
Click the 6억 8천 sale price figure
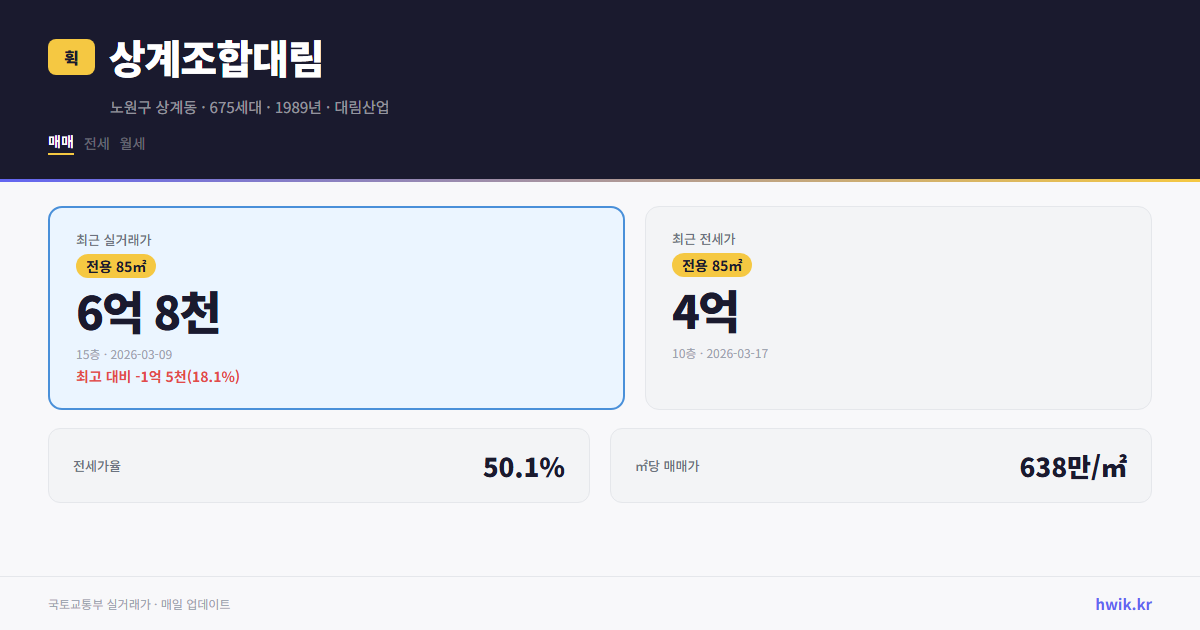point(149,312)
